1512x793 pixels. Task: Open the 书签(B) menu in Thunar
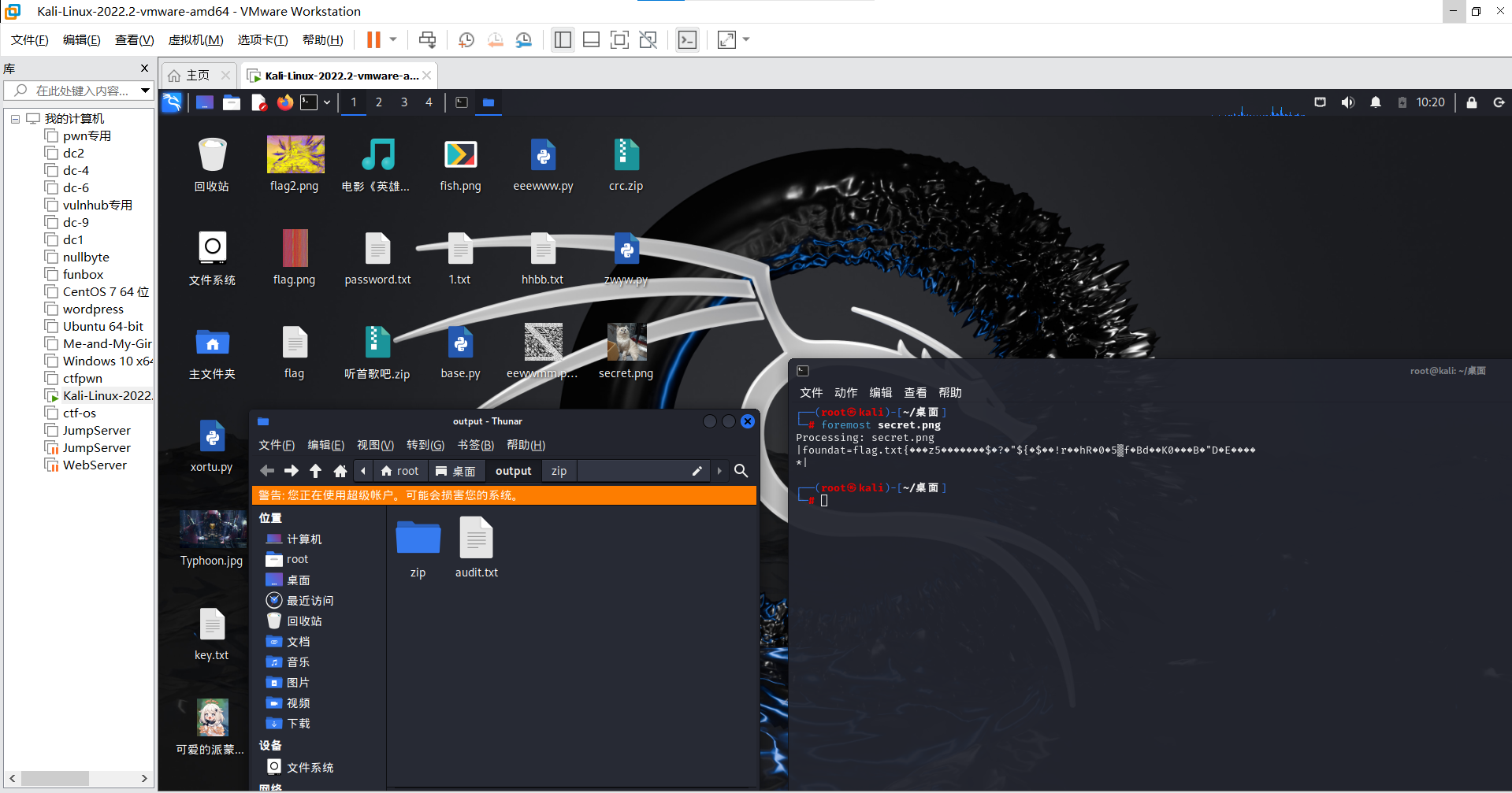pos(476,445)
